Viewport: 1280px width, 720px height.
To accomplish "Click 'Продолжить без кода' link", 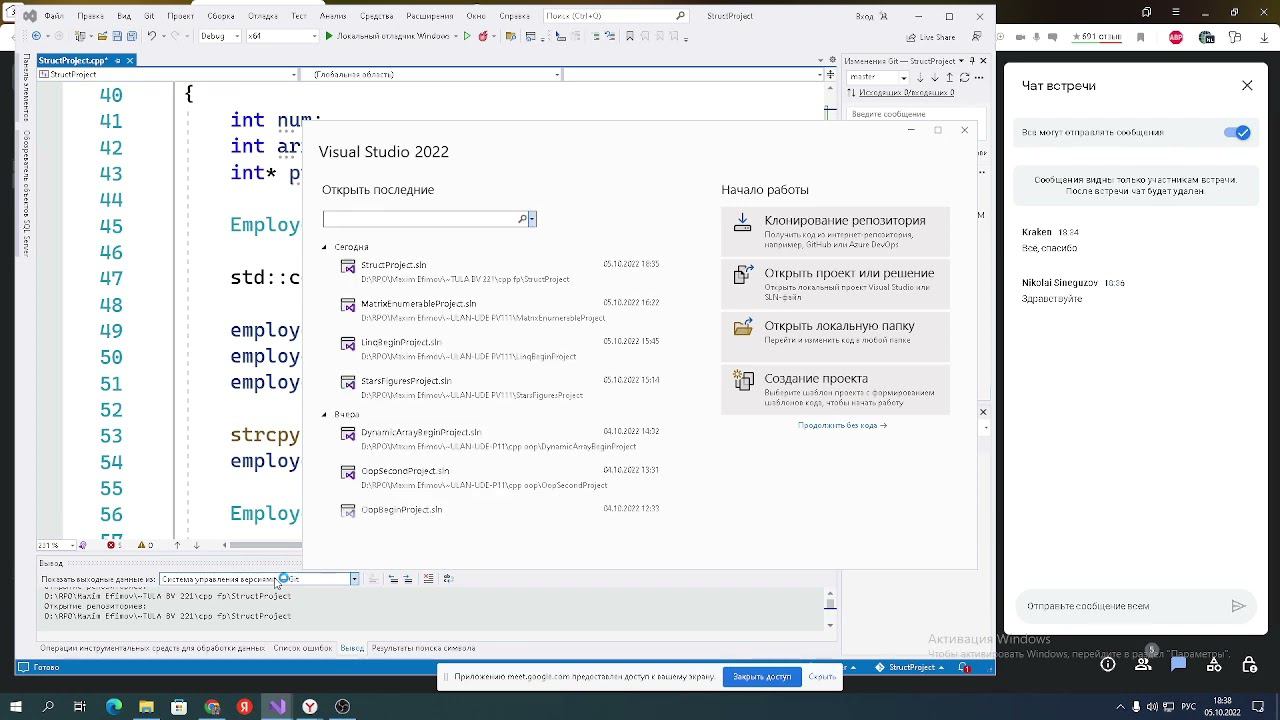I will pyautogui.click(x=842, y=425).
